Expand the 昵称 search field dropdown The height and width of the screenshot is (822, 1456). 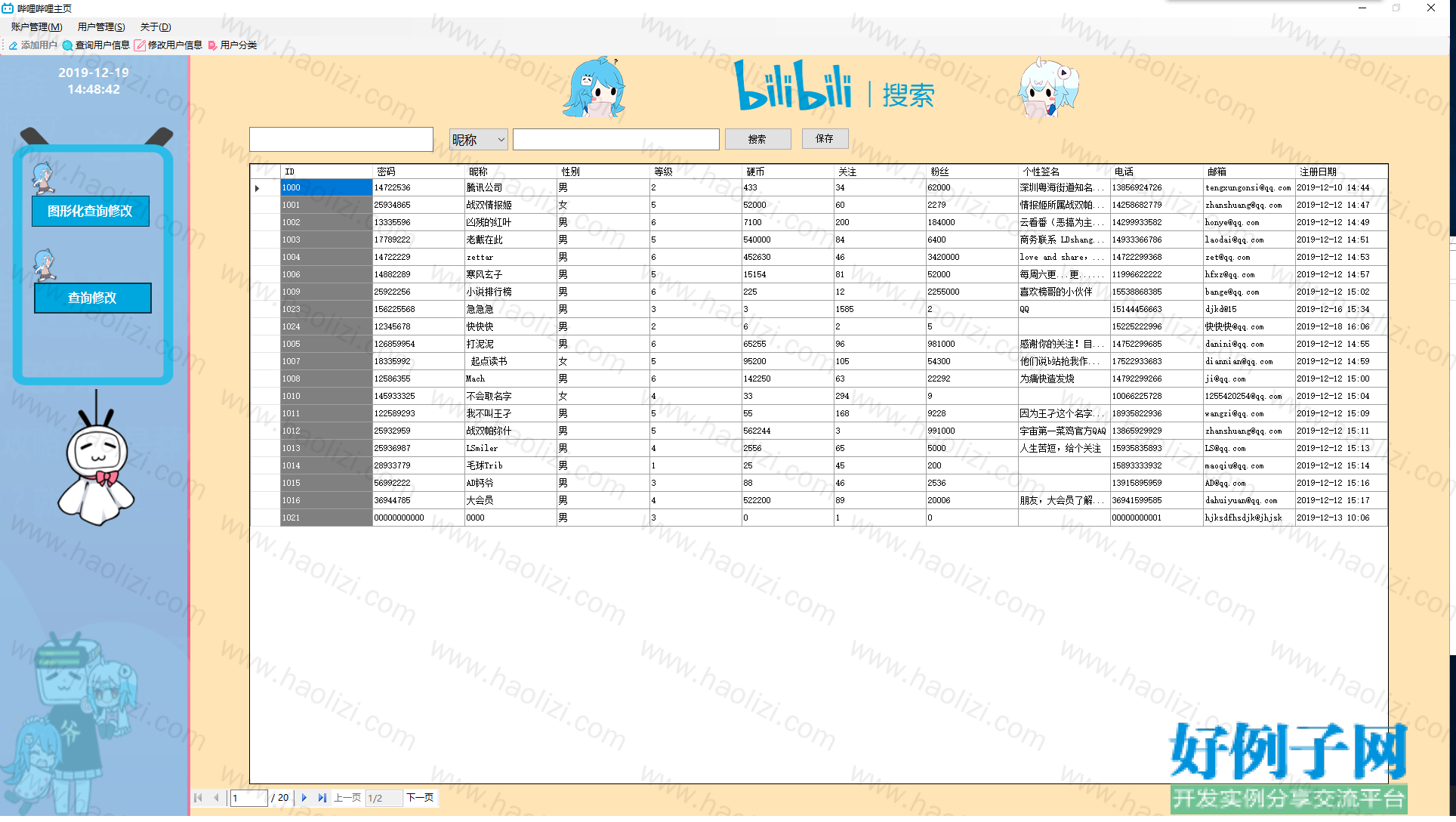(500, 140)
